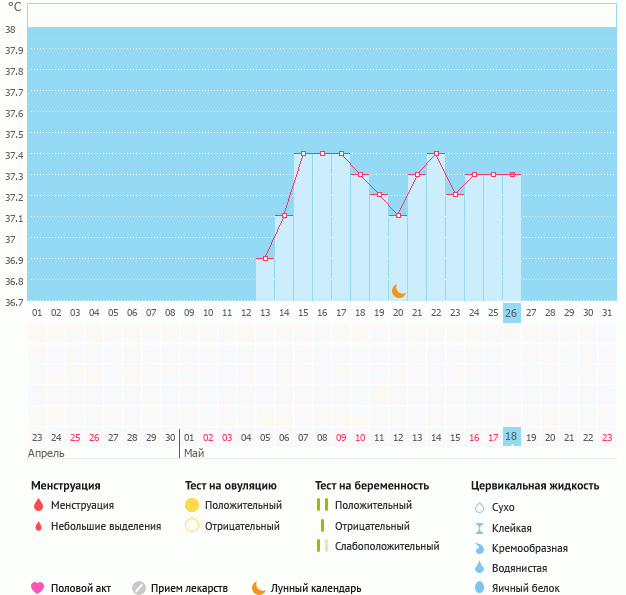This screenshot has width=626, height=595.
Task: Choose the yellow Положительный ovulation test icon
Action: (x=192, y=506)
